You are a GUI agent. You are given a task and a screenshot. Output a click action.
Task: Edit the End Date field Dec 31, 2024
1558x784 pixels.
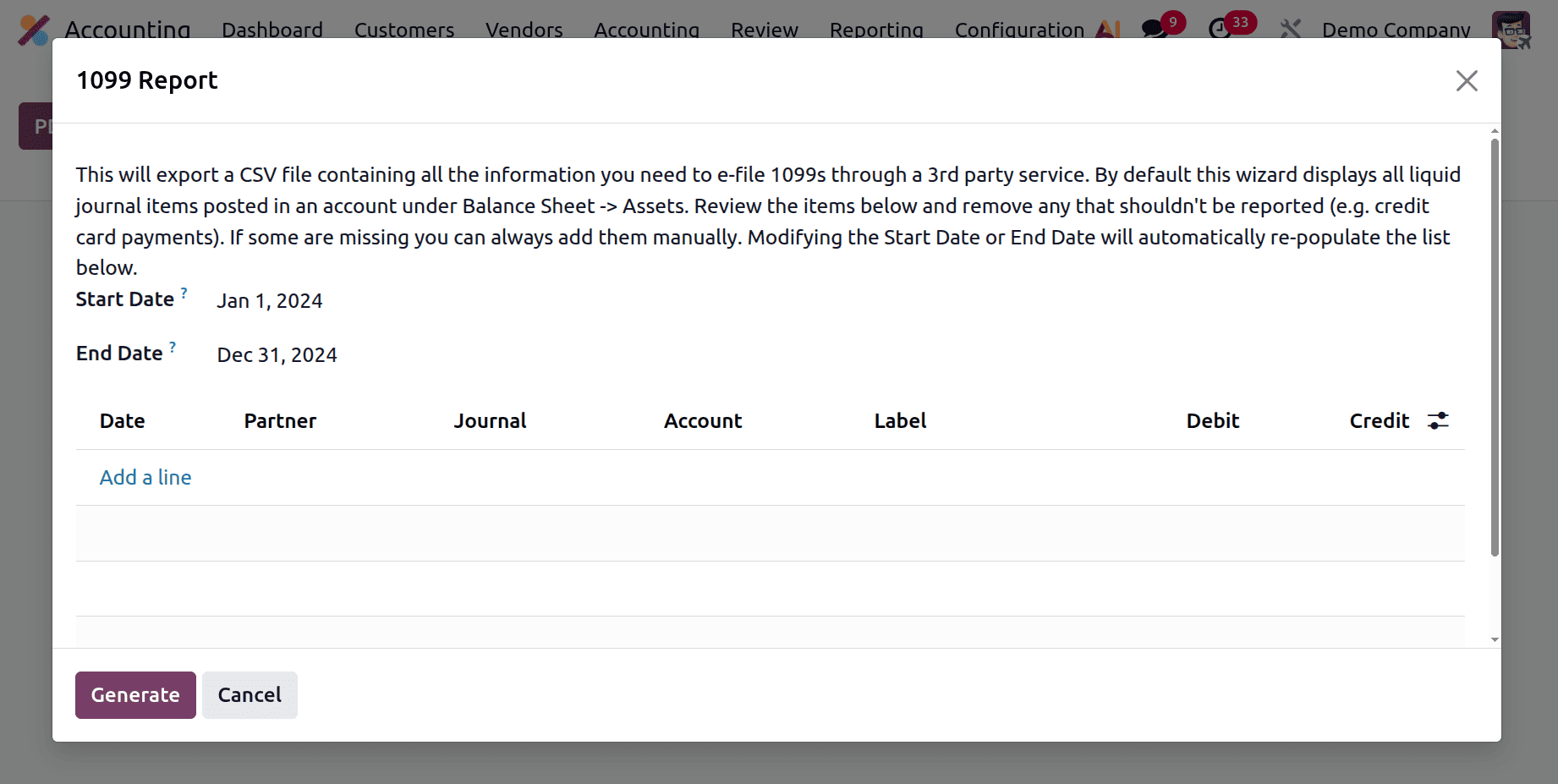pos(277,355)
